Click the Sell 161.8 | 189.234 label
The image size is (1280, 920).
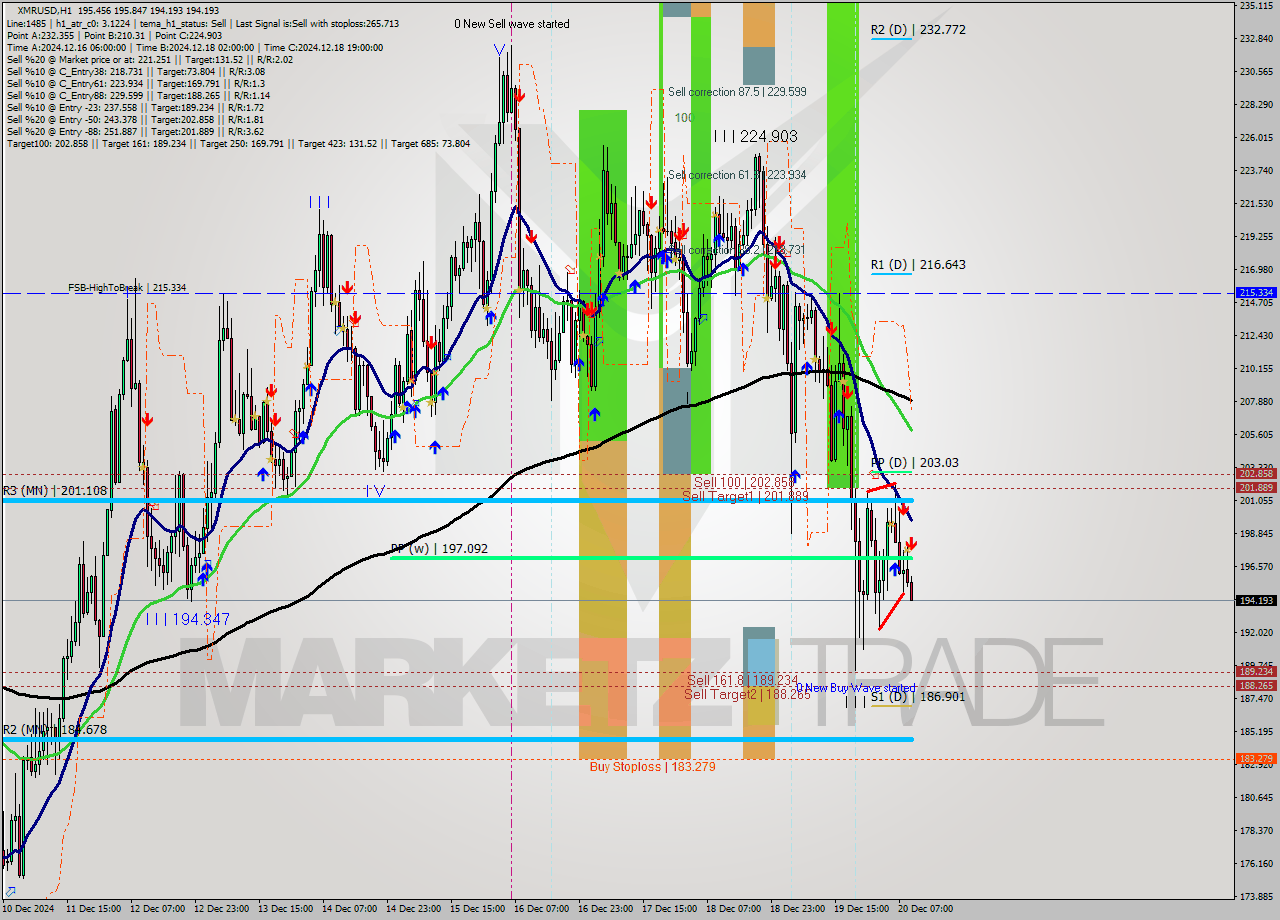click(742, 680)
